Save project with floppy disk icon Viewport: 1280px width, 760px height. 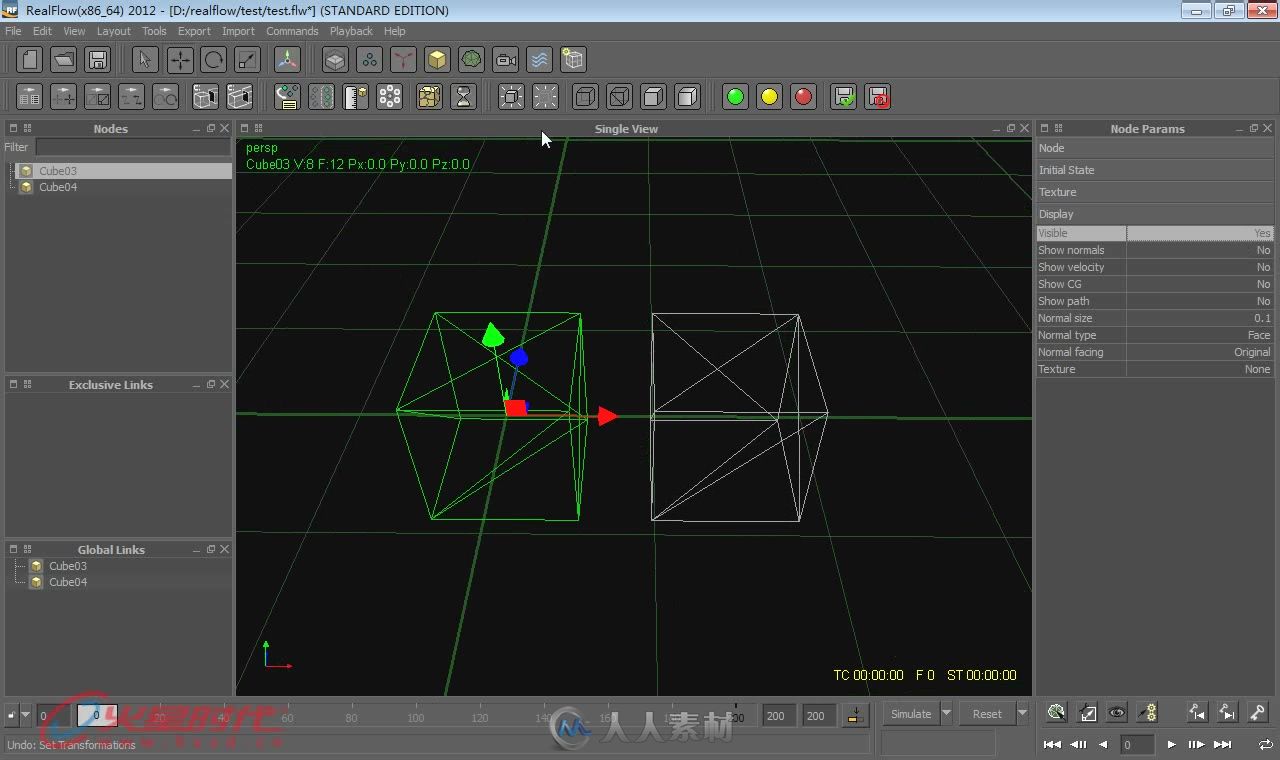(x=98, y=60)
